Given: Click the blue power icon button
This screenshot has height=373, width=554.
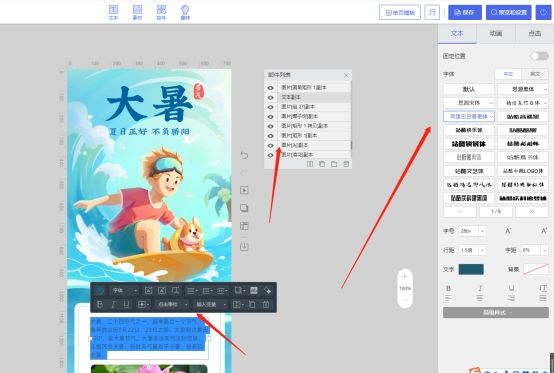Looking at the screenshot, I should (543, 12).
